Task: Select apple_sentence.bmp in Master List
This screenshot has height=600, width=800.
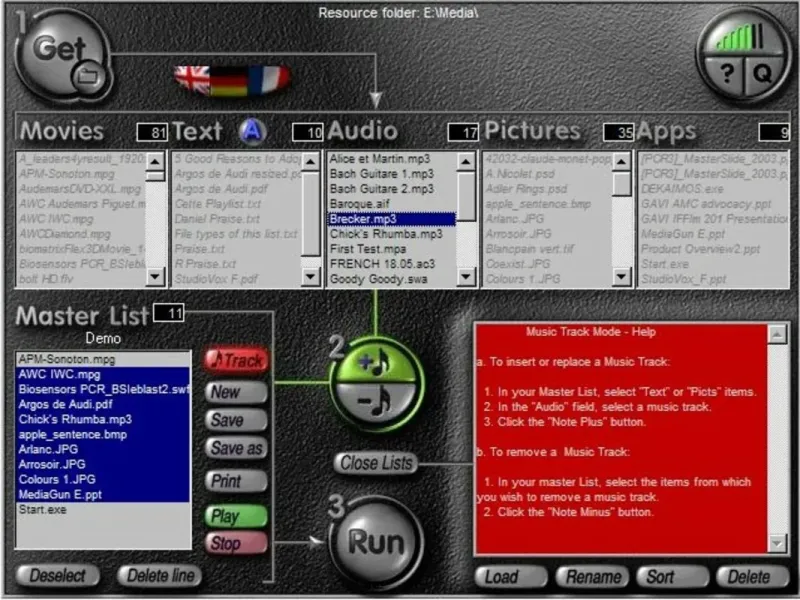Action: (104, 435)
